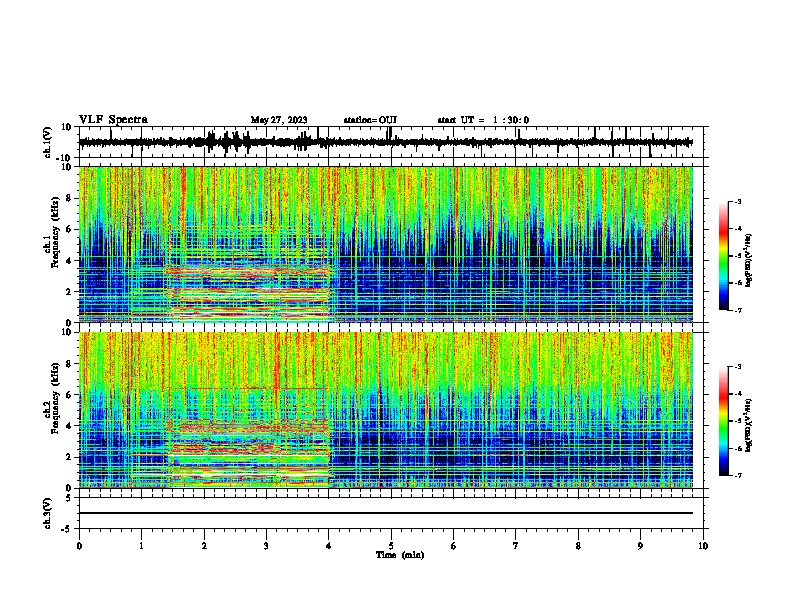Click the 'Time (min)' axis label

(400, 555)
